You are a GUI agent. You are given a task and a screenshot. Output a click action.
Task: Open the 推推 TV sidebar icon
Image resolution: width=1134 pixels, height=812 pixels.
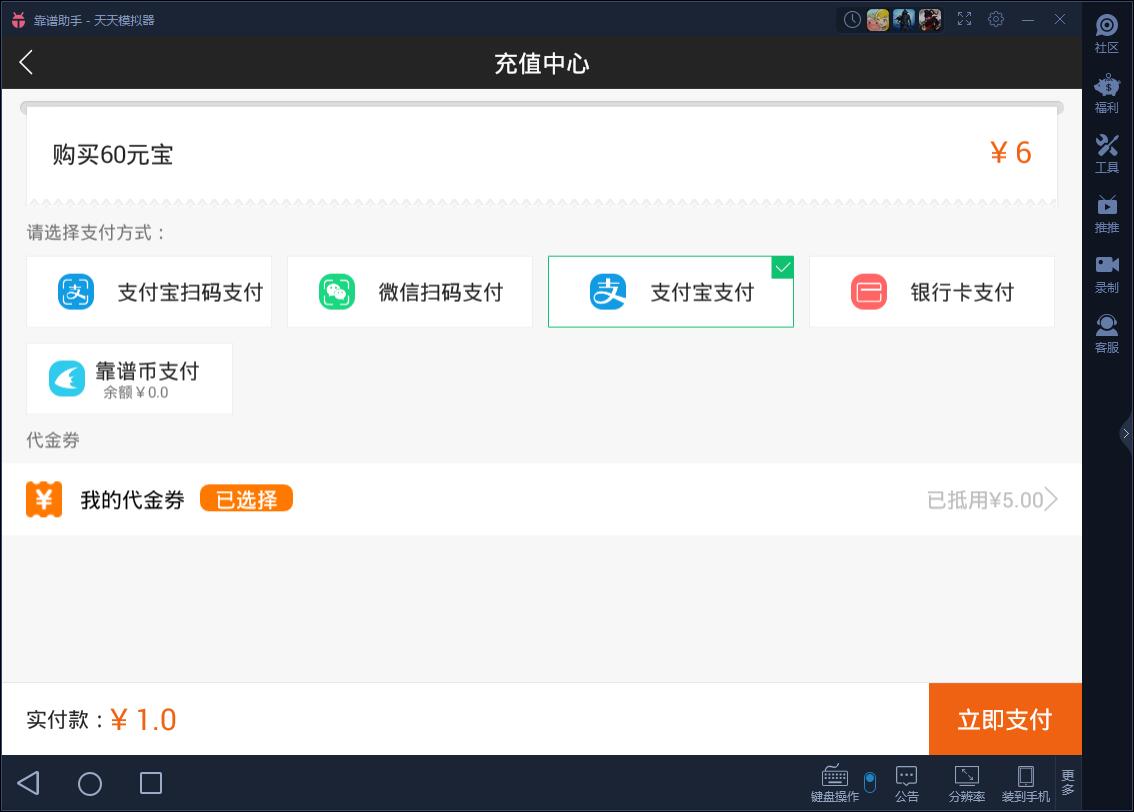click(1107, 214)
